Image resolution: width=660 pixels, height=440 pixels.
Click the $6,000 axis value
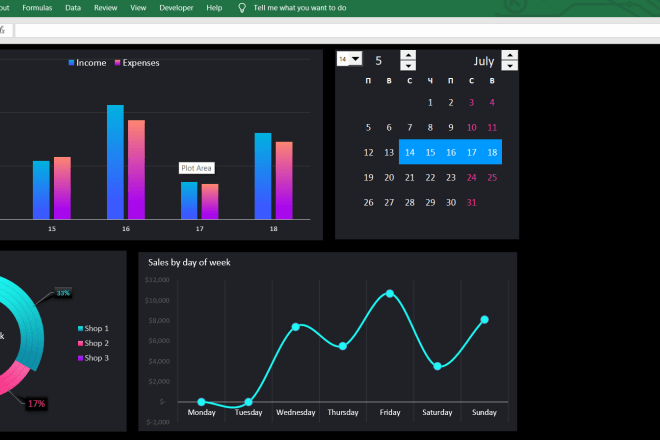click(x=159, y=341)
